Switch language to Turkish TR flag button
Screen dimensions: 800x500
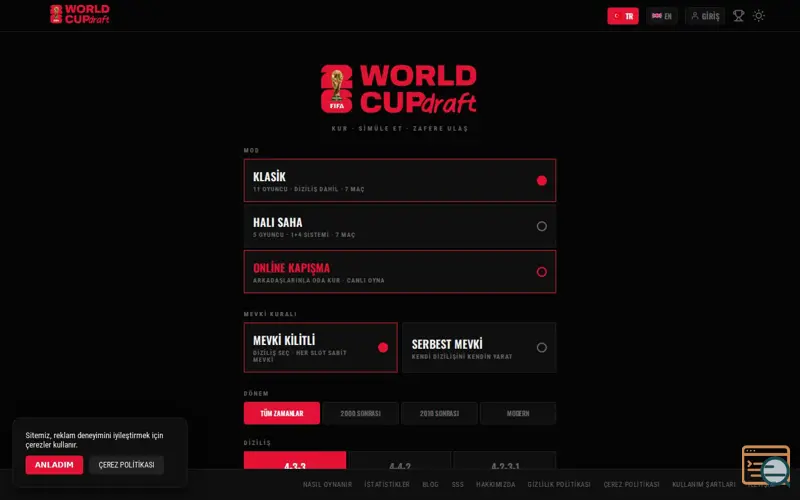click(622, 16)
